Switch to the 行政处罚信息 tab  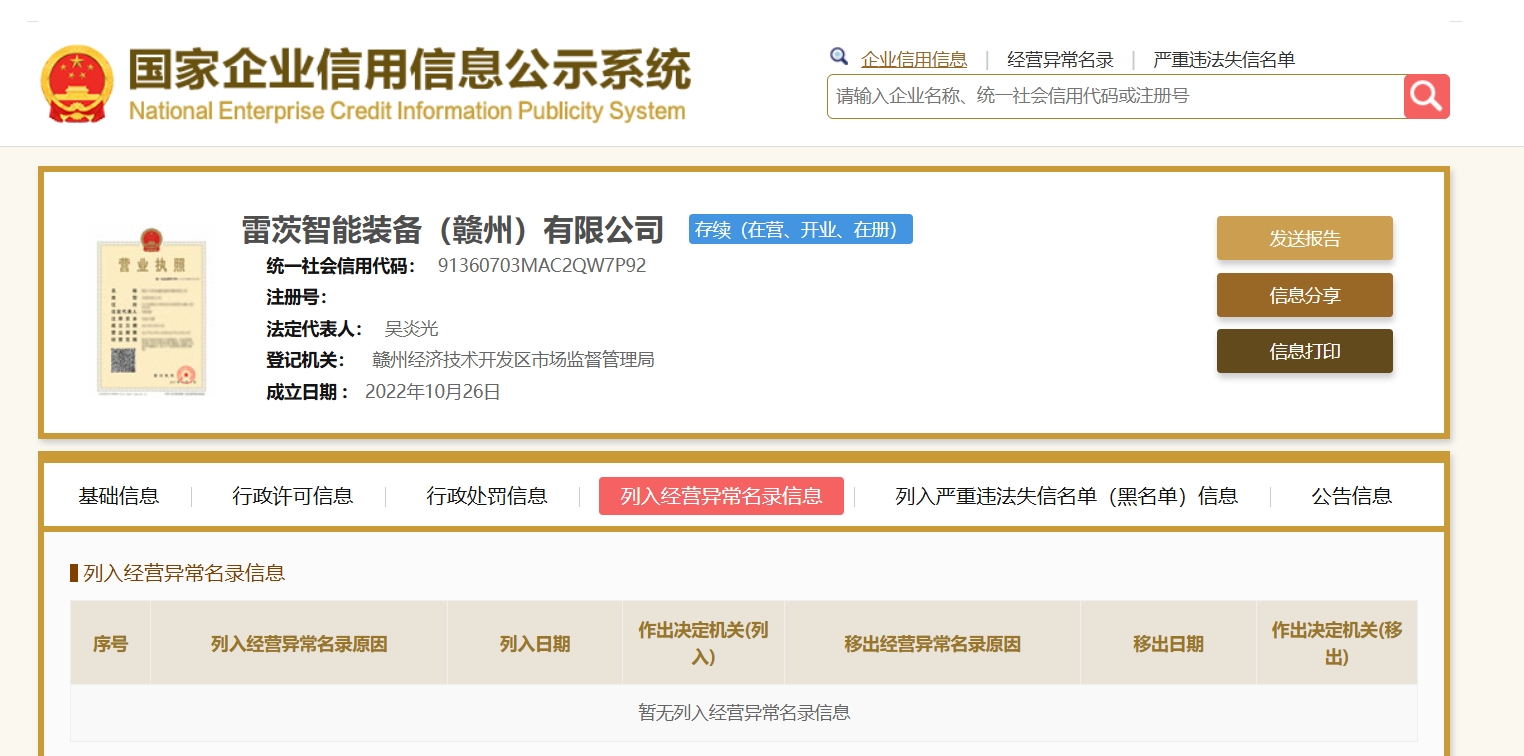click(487, 496)
